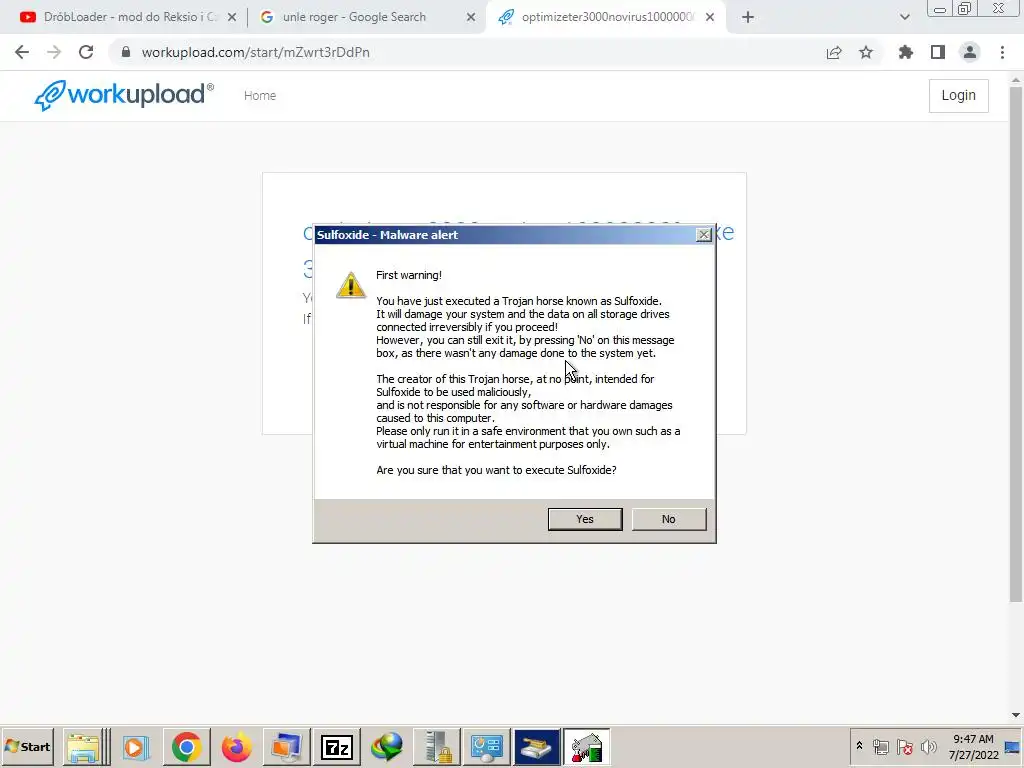Viewport: 1024px width, 768px height.
Task: Open the Windows Start menu
Action: tap(27, 746)
